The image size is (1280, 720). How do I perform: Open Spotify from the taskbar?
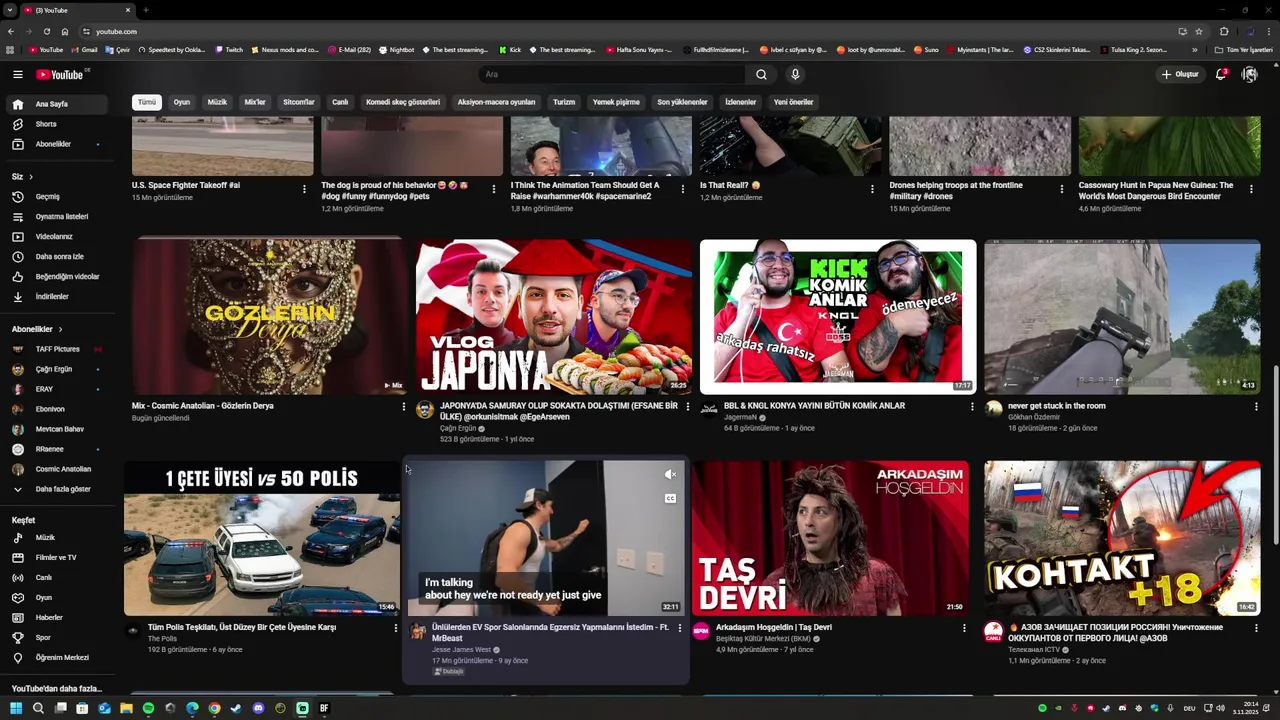(x=148, y=708)
